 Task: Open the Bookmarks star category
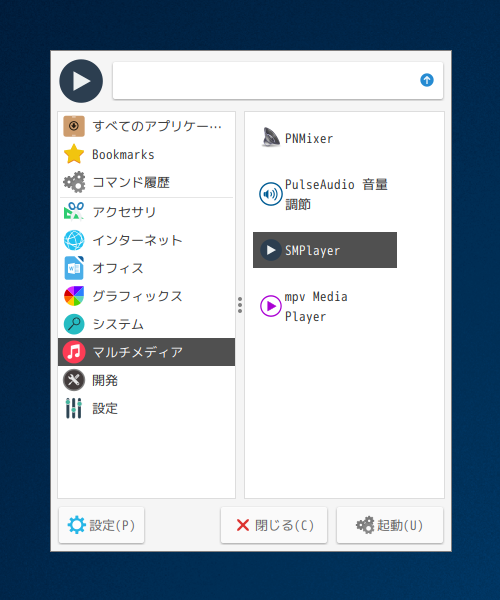coord(146,154)
